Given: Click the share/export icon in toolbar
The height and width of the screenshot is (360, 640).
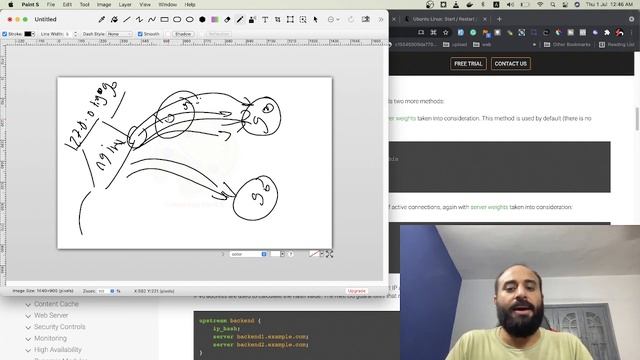Looking at the screenshot, I should coord(366,19).
